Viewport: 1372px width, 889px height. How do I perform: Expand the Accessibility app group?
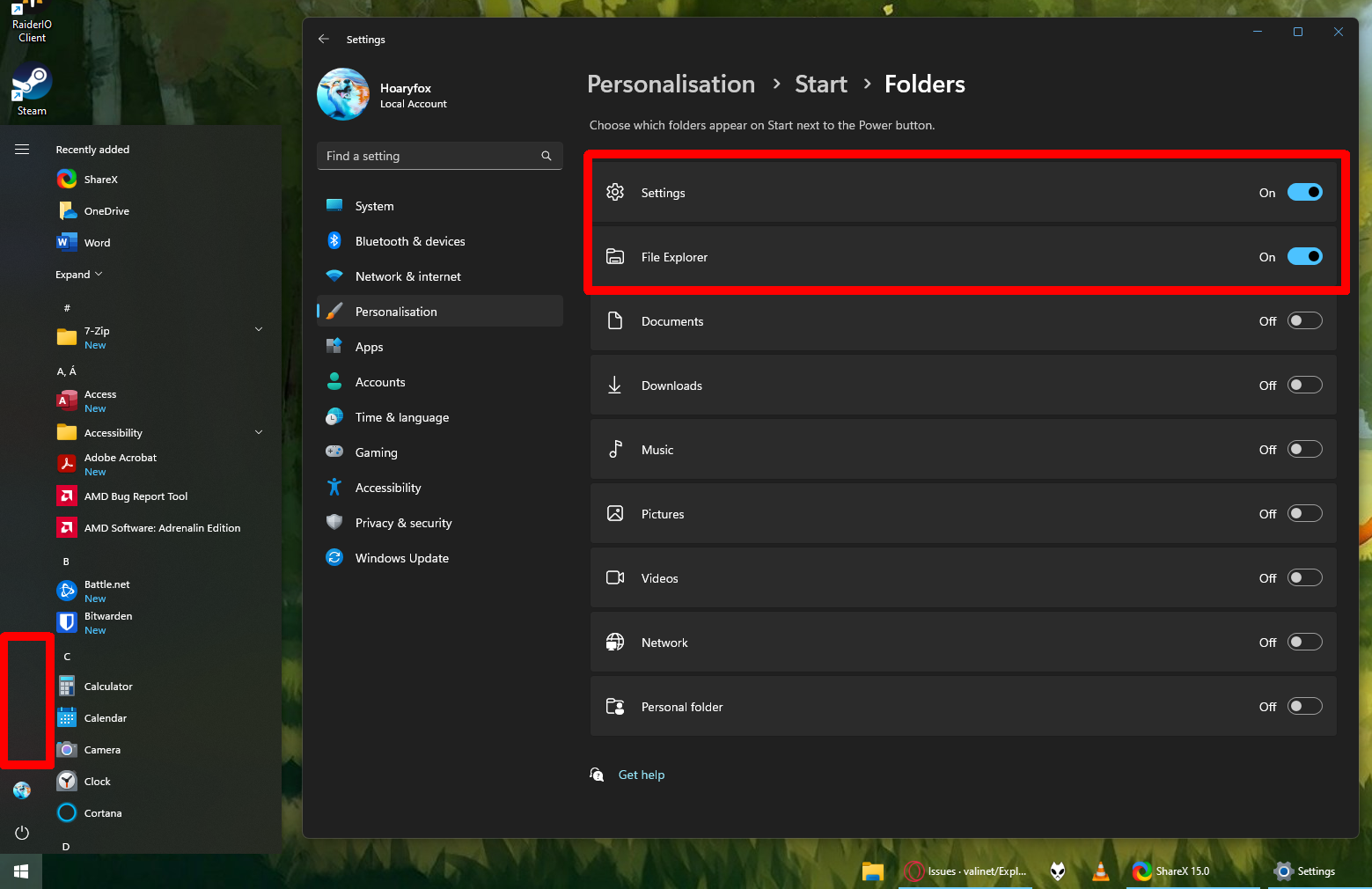[258, 432]
